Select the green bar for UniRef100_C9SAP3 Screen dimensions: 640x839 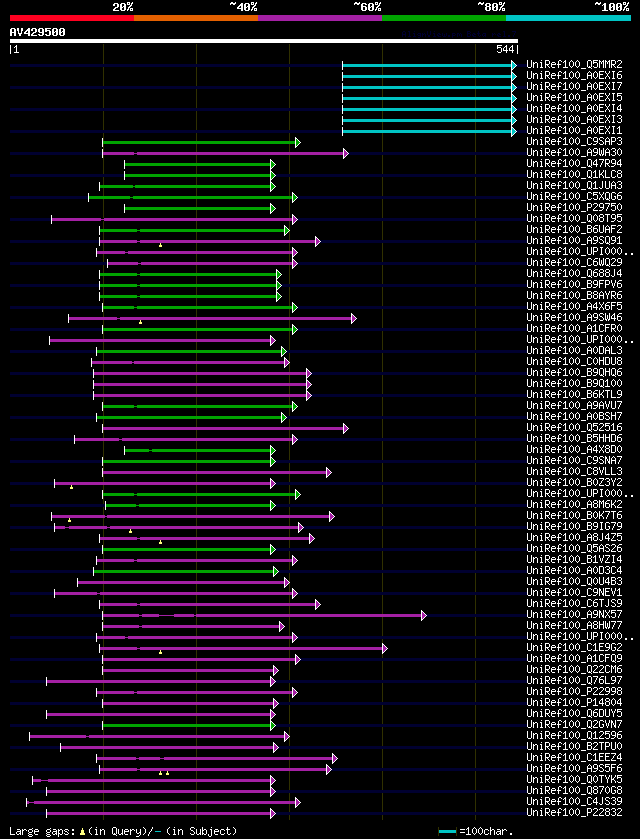point(201,142)
